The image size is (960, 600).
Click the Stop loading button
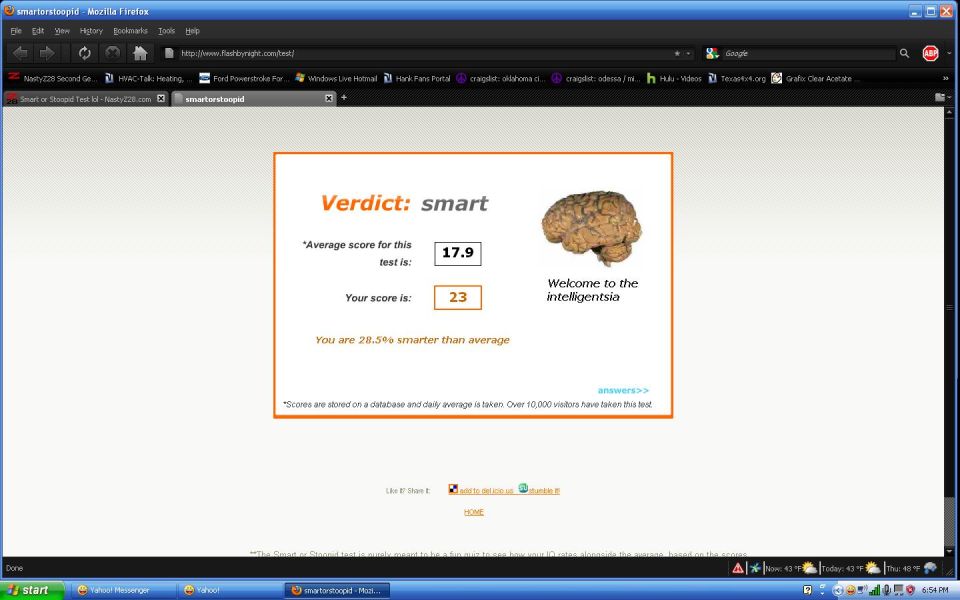pyautogui.click(x=113, y=53)
